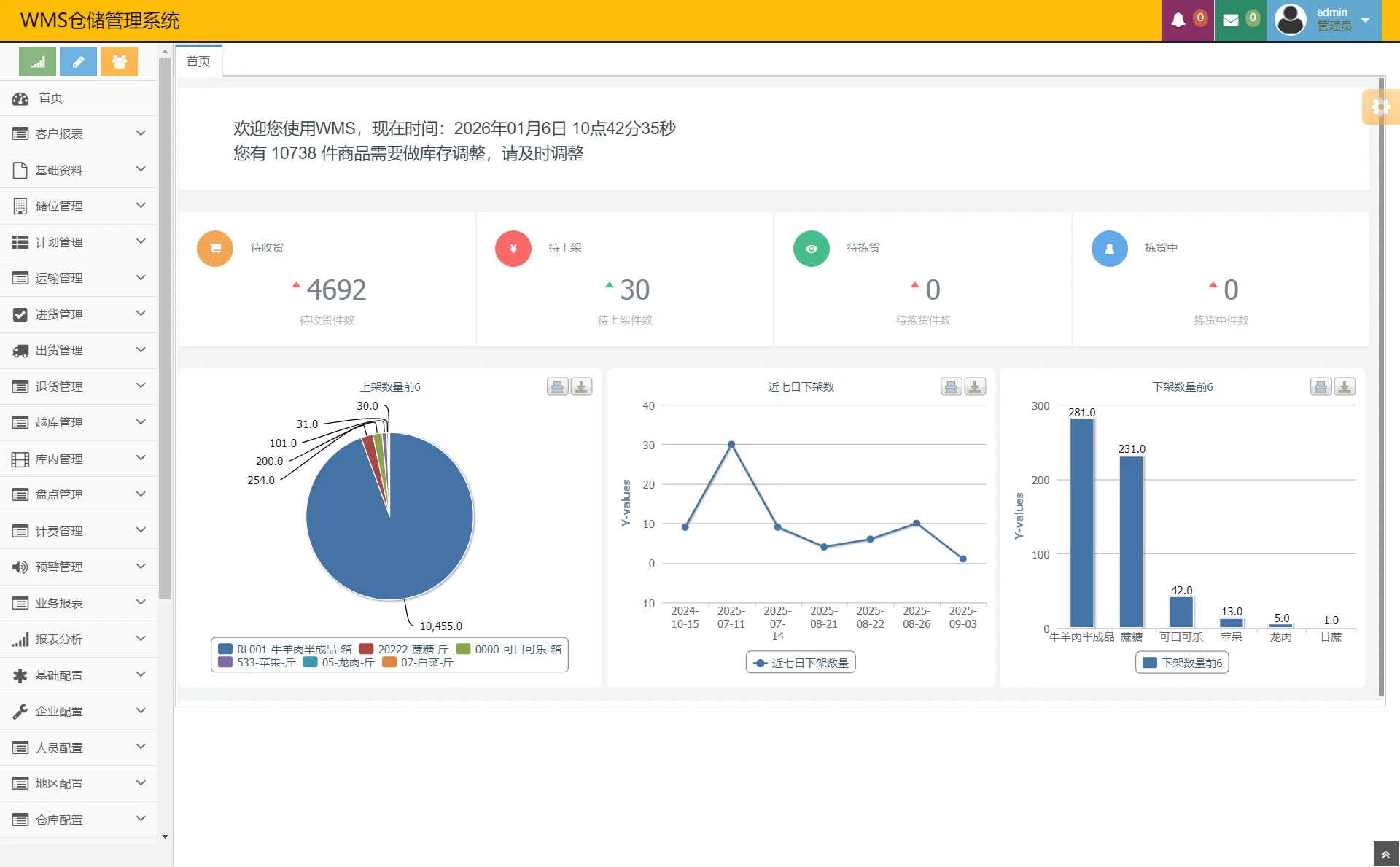Download the 上架数量前6 pie chart

[582, 386]
